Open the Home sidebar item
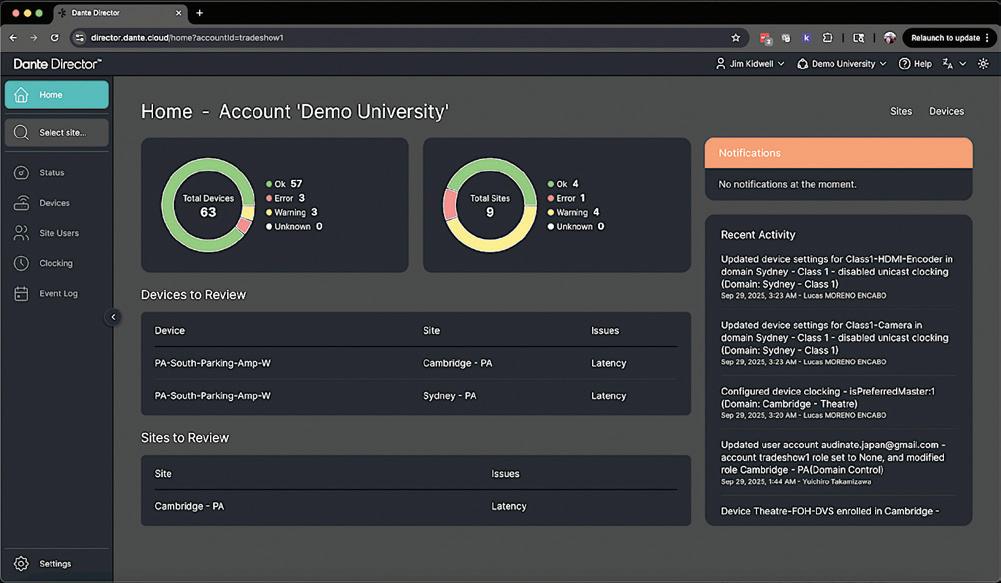This screenshot has height=583, width=1001. point(57,95)
